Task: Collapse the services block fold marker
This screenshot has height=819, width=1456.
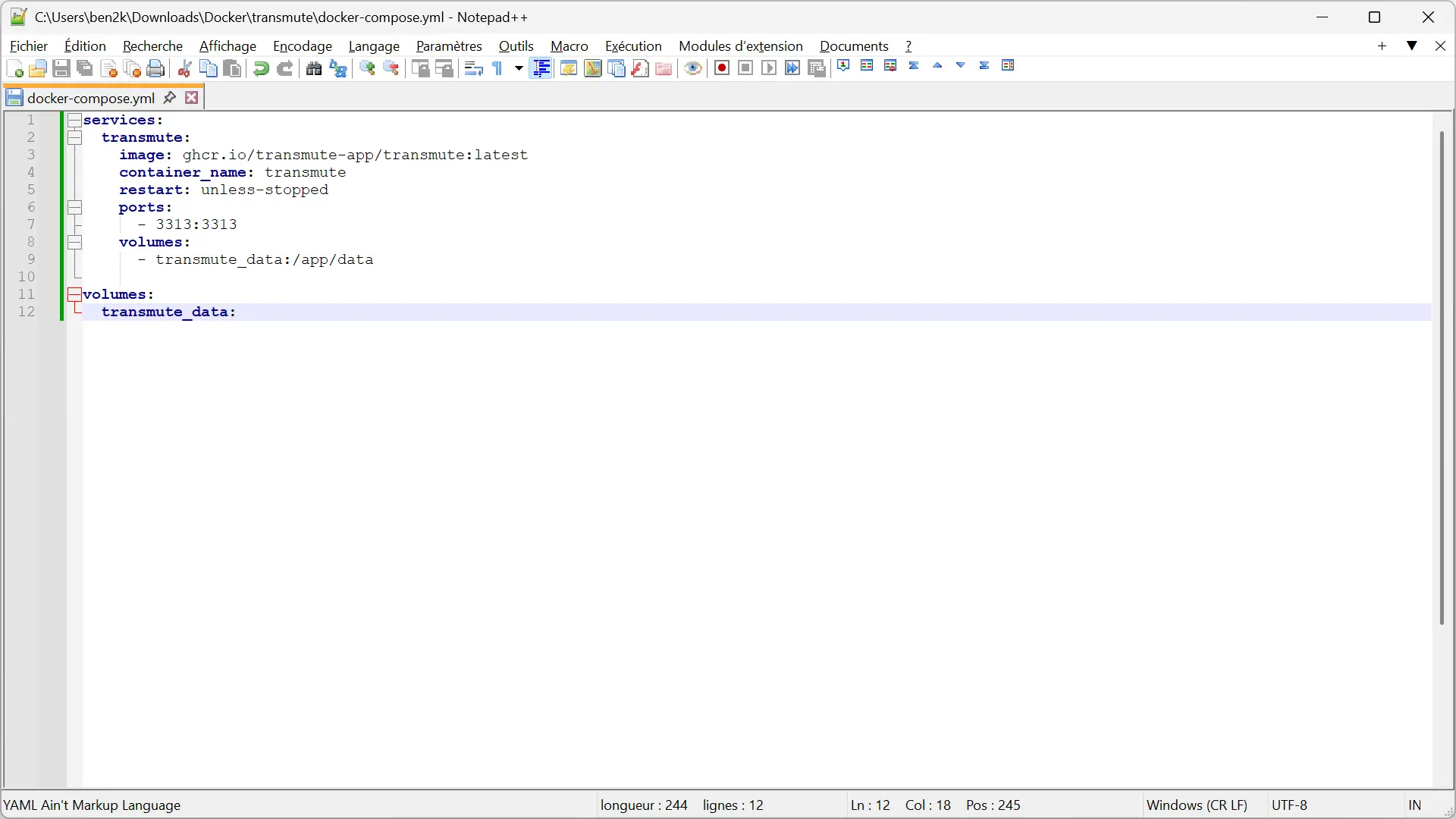Action: pos(74,120)
